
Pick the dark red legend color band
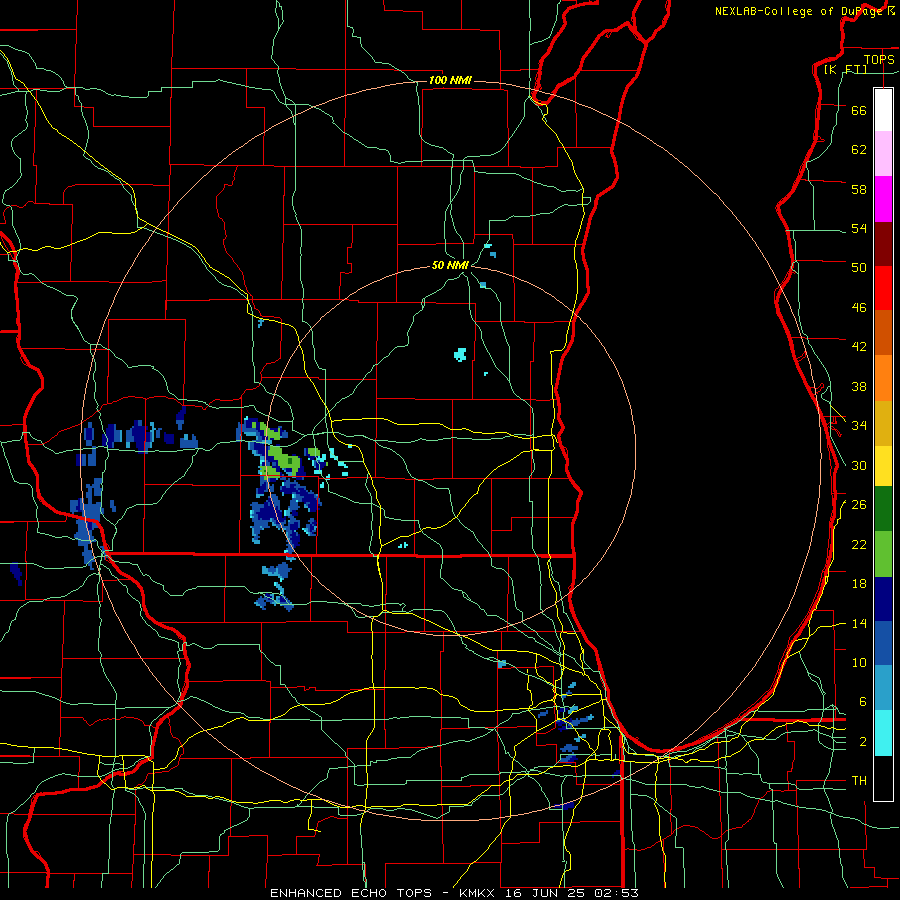(883, 244)
